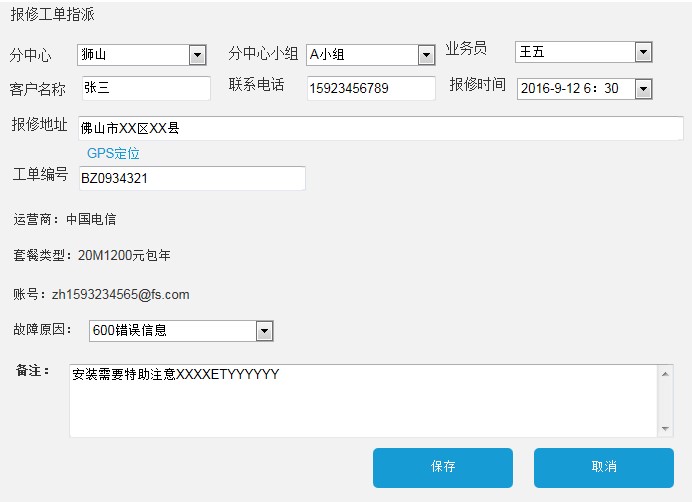Open the 业务员 dropdown showing 王五

click(x=583, y=52)
